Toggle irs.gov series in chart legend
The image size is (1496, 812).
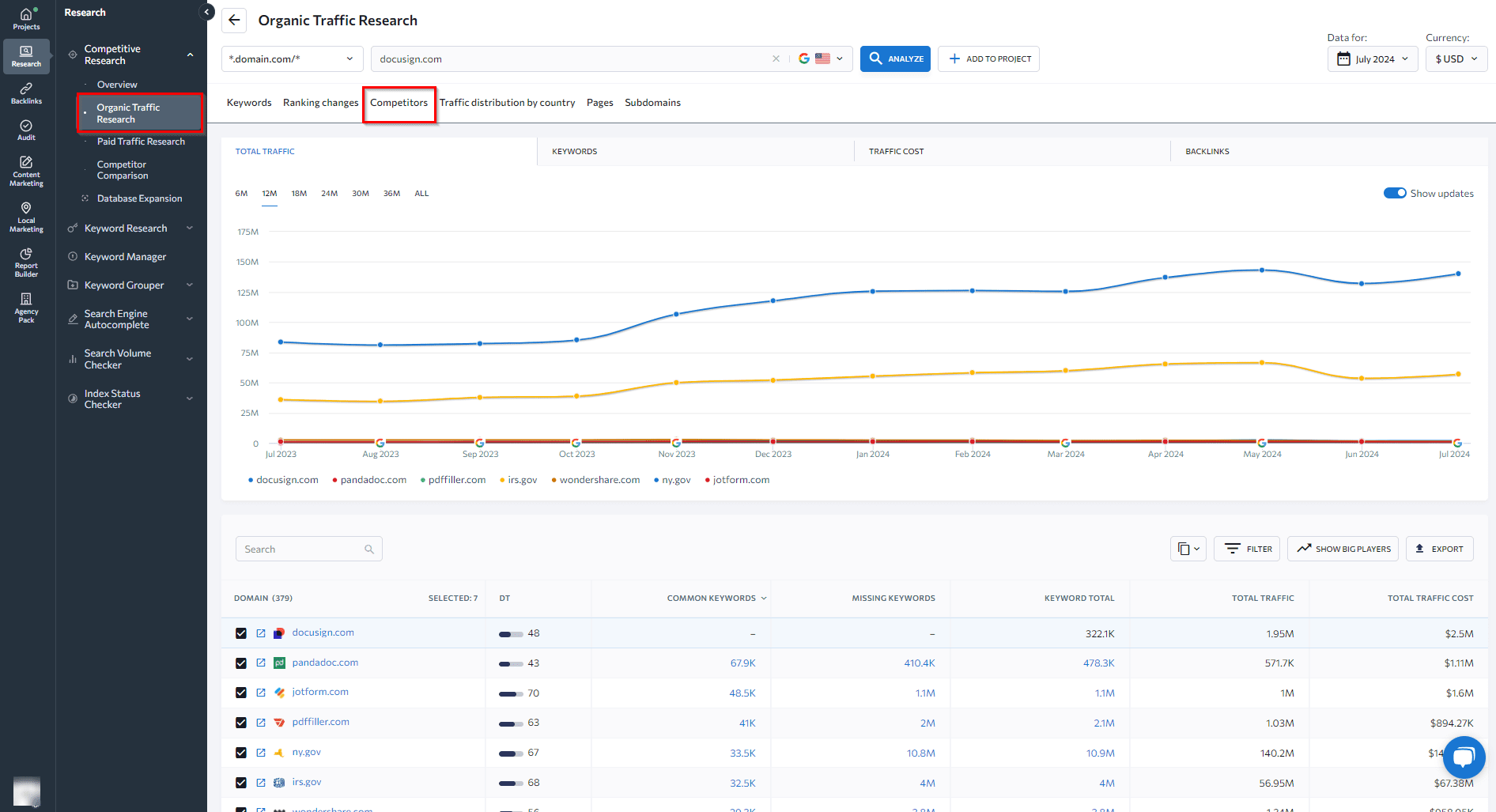pyautogui.click(x=518, y=480)
